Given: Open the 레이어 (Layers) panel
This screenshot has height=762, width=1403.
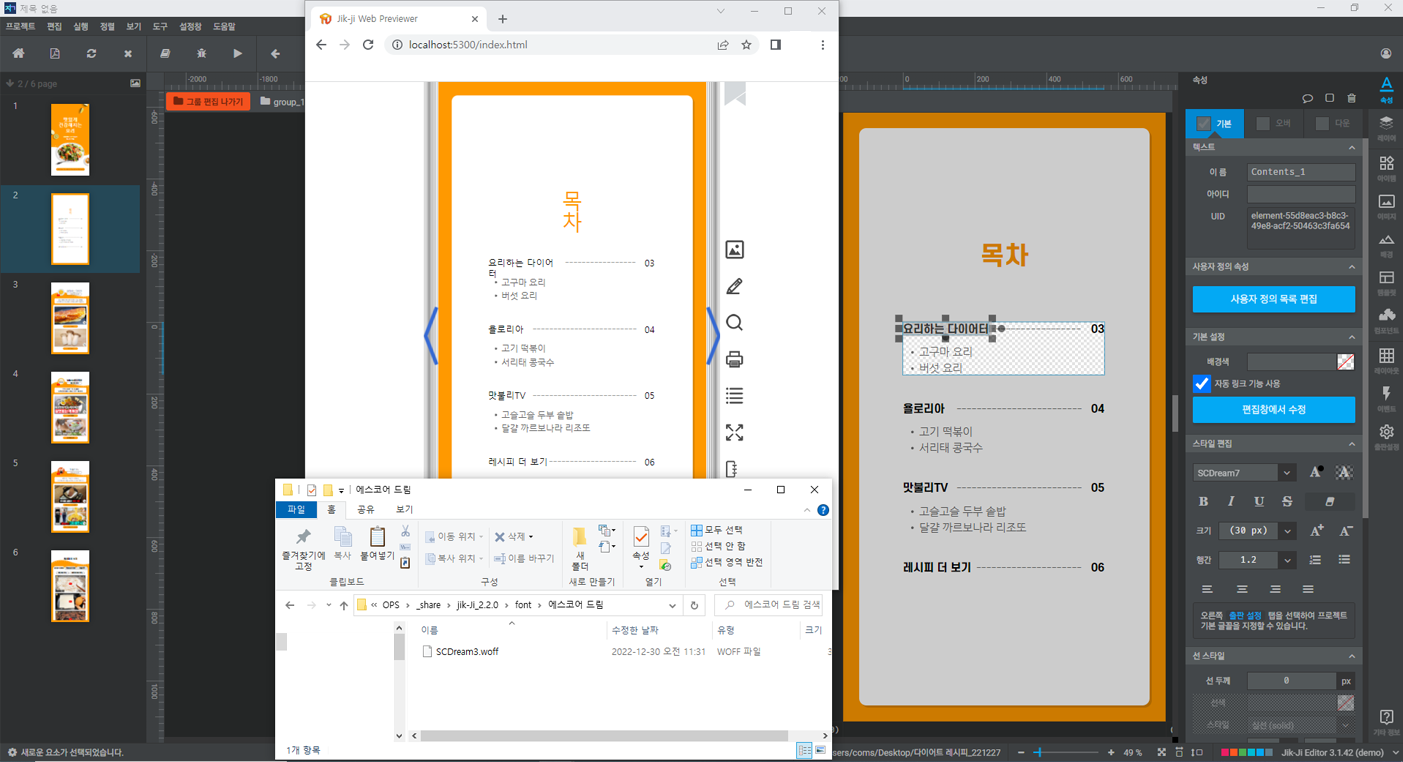Looking at the screenshot, I should pos(1386,121).
